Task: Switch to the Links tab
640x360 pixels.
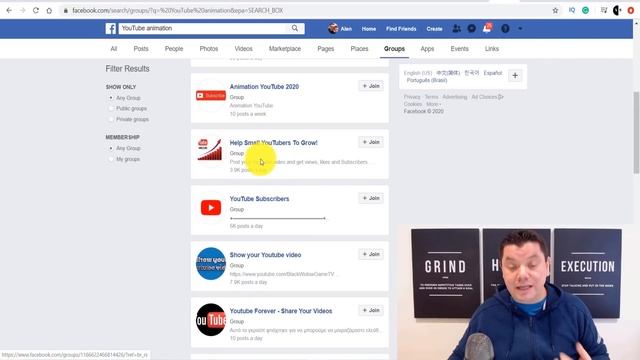Action: [492, 49]
